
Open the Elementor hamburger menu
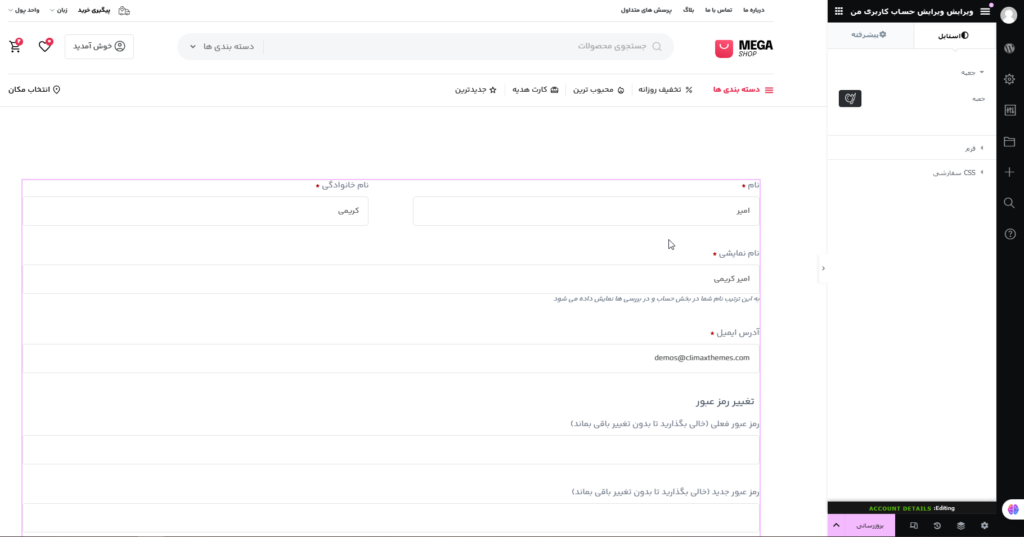pos(985,11)
